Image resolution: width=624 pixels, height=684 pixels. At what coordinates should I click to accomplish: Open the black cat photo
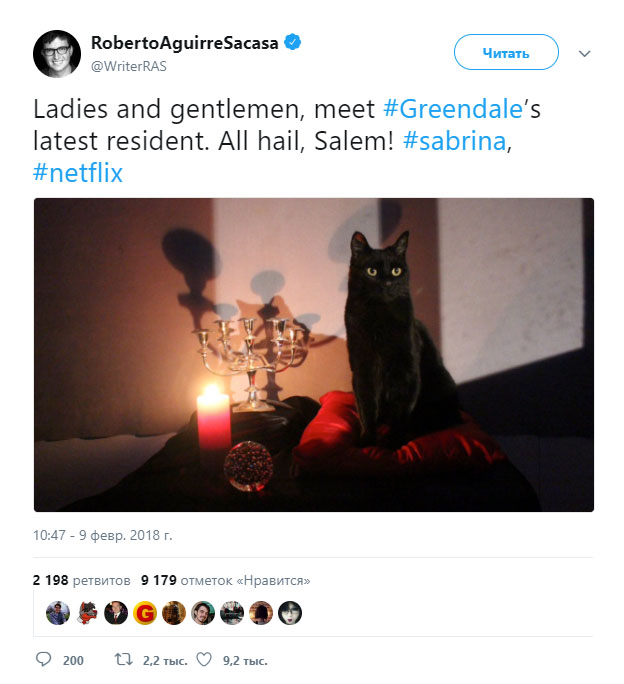[314, 355]
